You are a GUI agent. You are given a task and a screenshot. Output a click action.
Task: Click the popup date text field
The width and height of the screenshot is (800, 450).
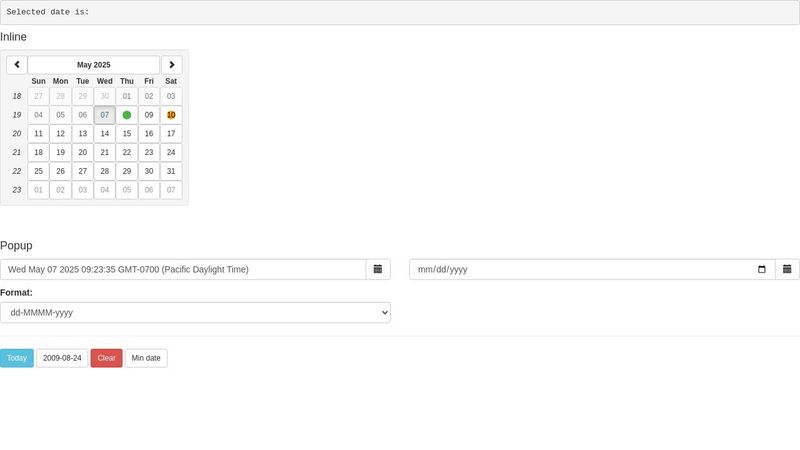coord(183,269)
